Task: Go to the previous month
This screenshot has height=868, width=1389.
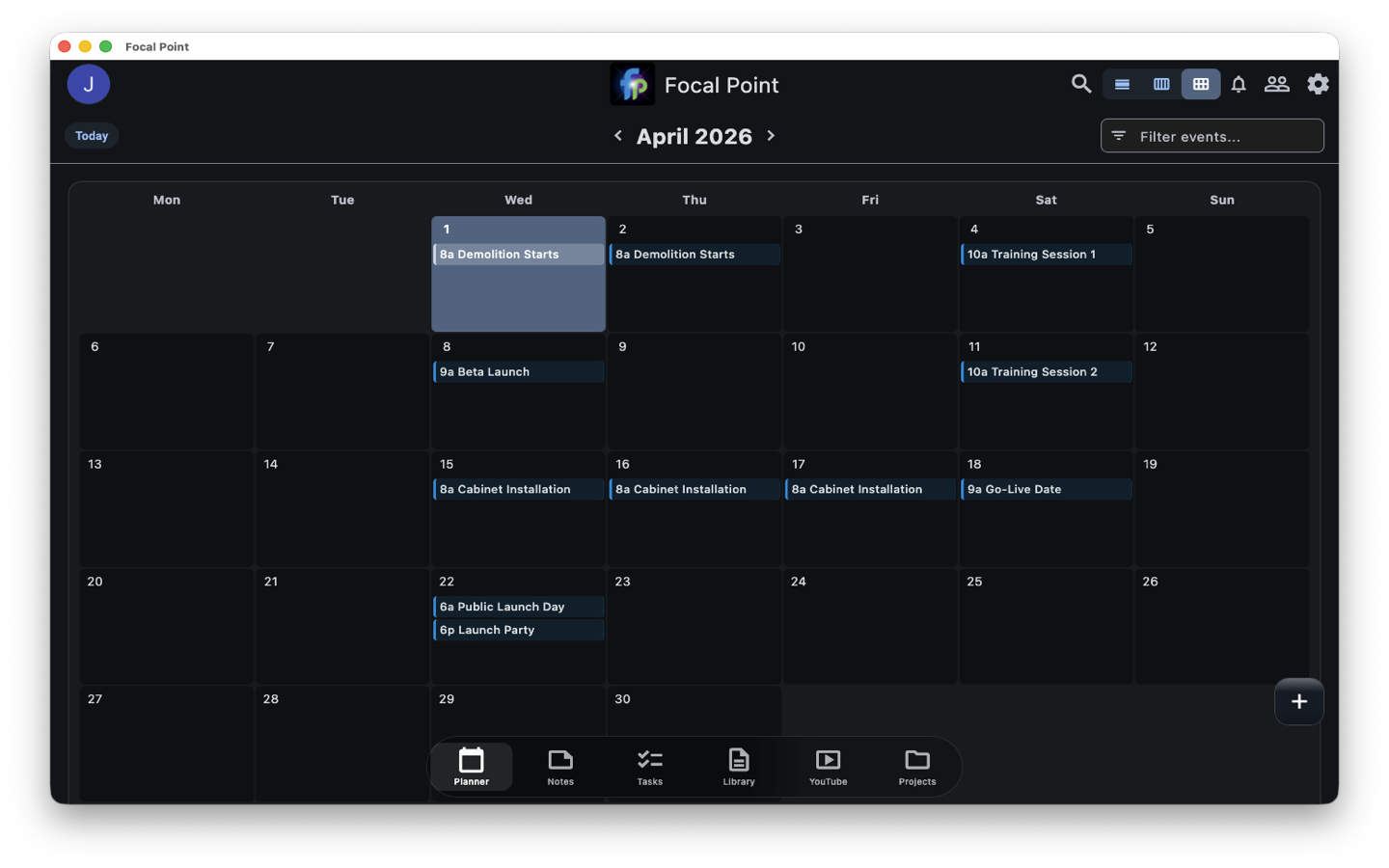Action: click(x=618, y=135)
